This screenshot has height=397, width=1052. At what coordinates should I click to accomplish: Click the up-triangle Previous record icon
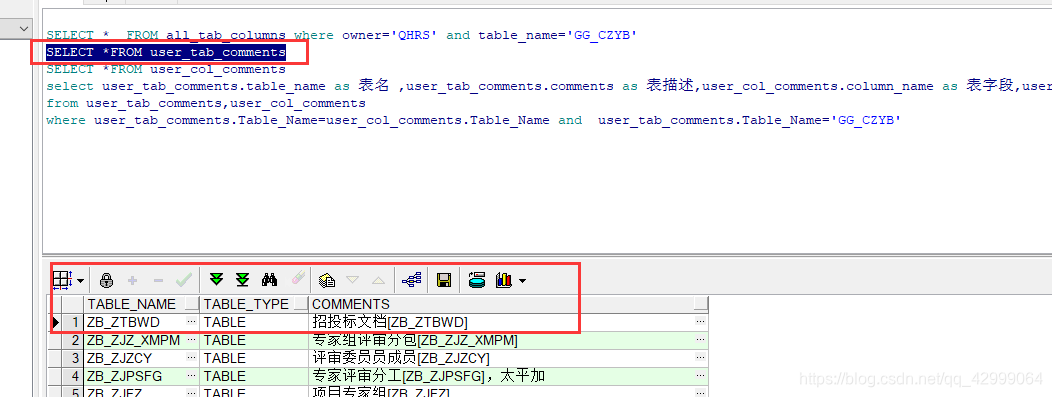[378, 280]
